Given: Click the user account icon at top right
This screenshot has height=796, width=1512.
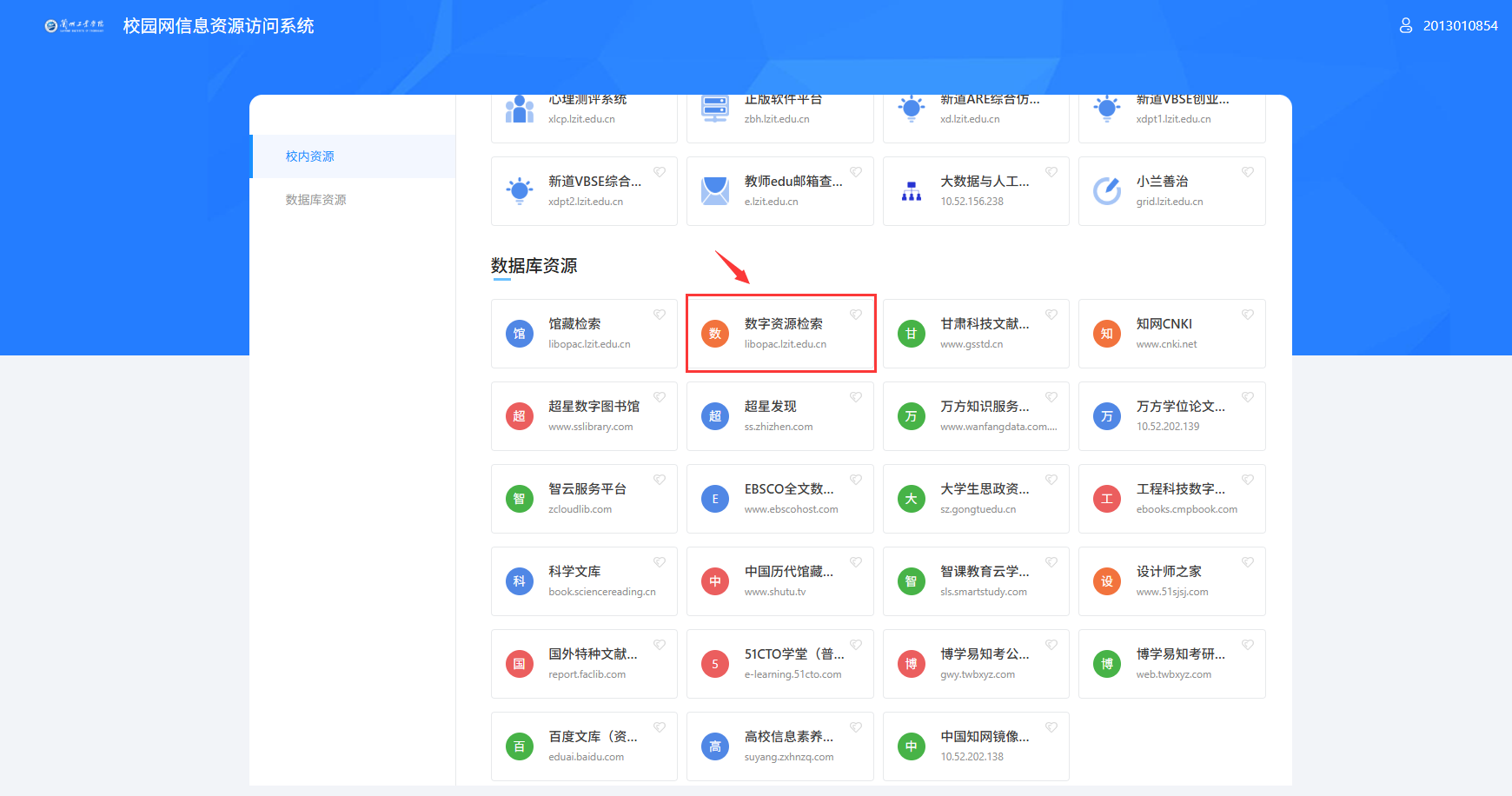Looking at the screenshot, I should click(1405, 26).
